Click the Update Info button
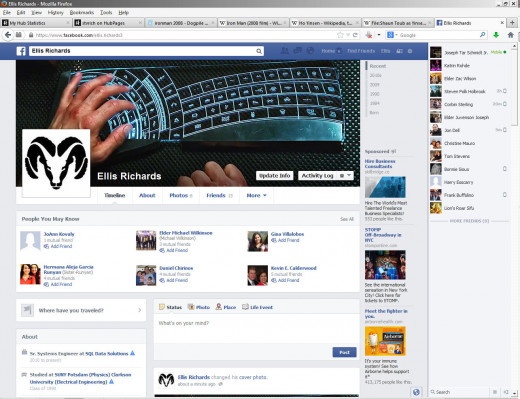520x399 pixels. click(275, 176)
